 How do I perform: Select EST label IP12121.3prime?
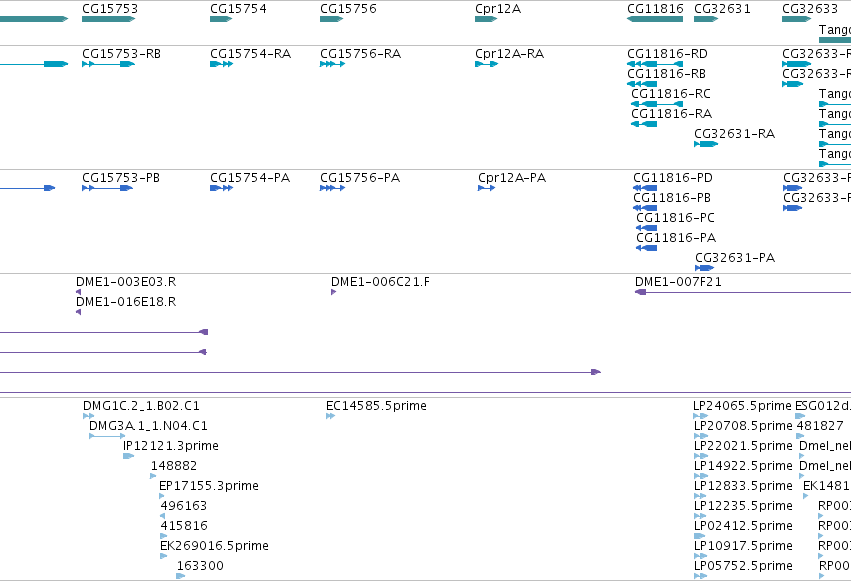click(x=171, y=446)
